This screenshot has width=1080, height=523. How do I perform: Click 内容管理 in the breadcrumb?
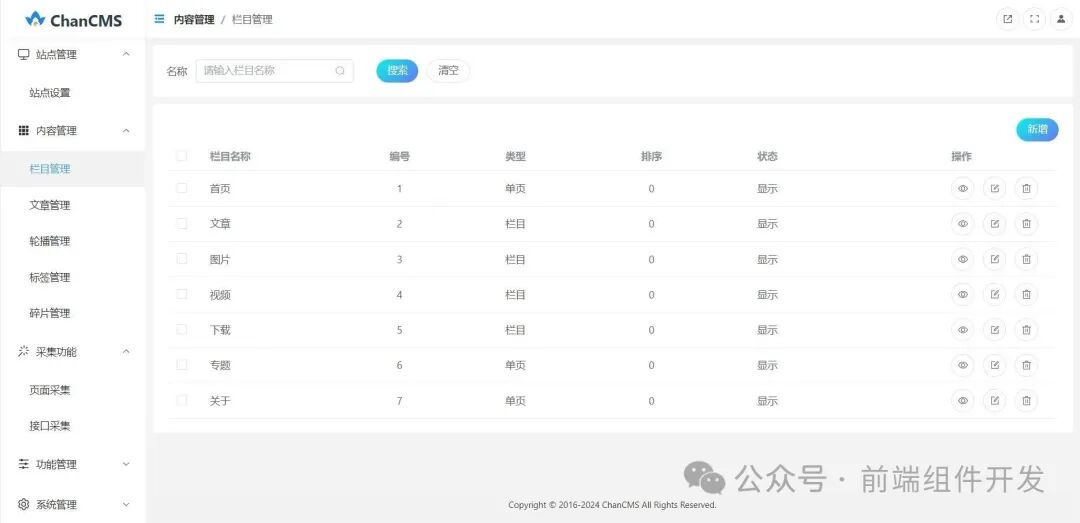pyautogui.click(x=194, y=20)
